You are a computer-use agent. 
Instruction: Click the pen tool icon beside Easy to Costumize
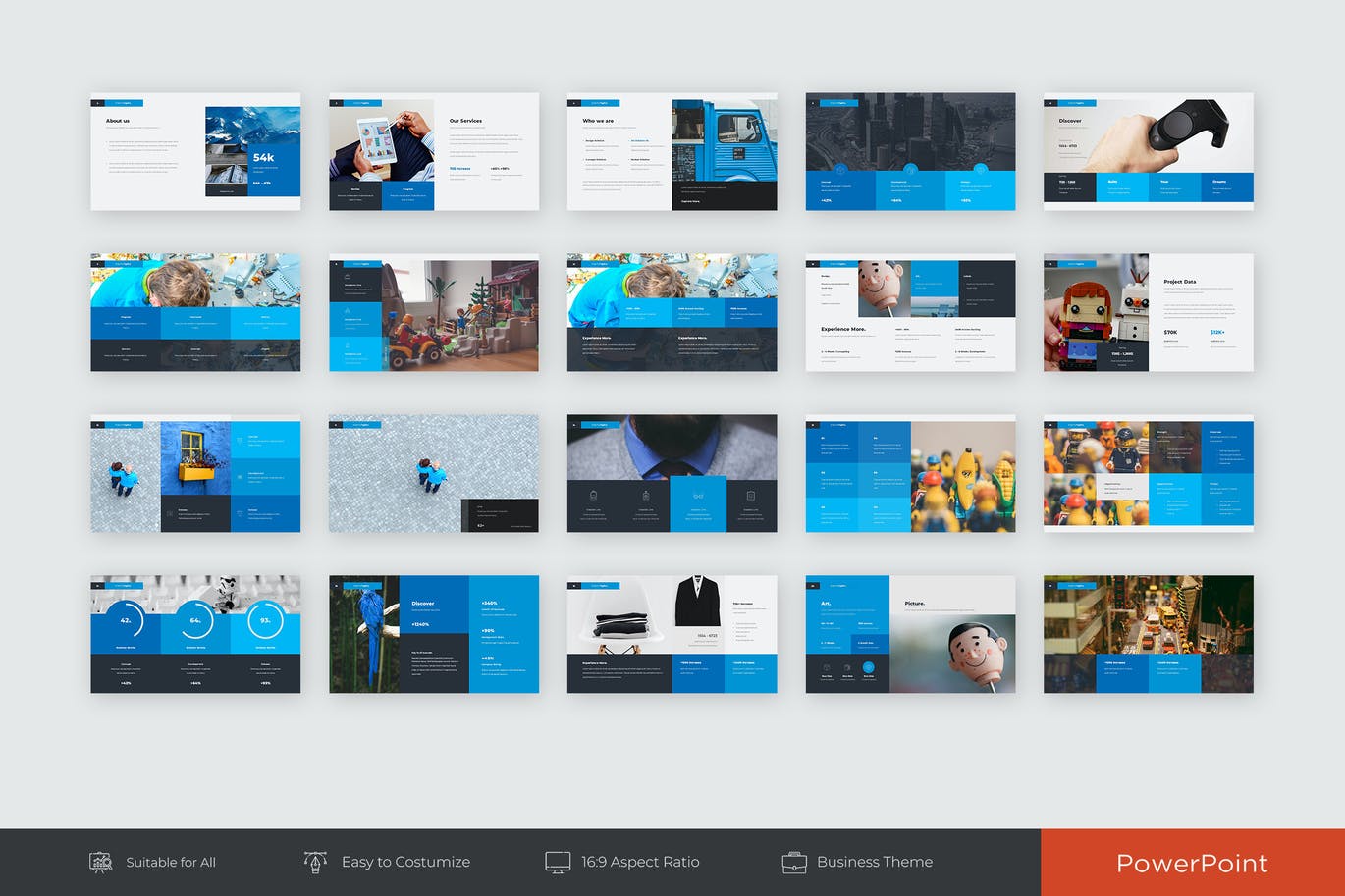pos(315,862)
